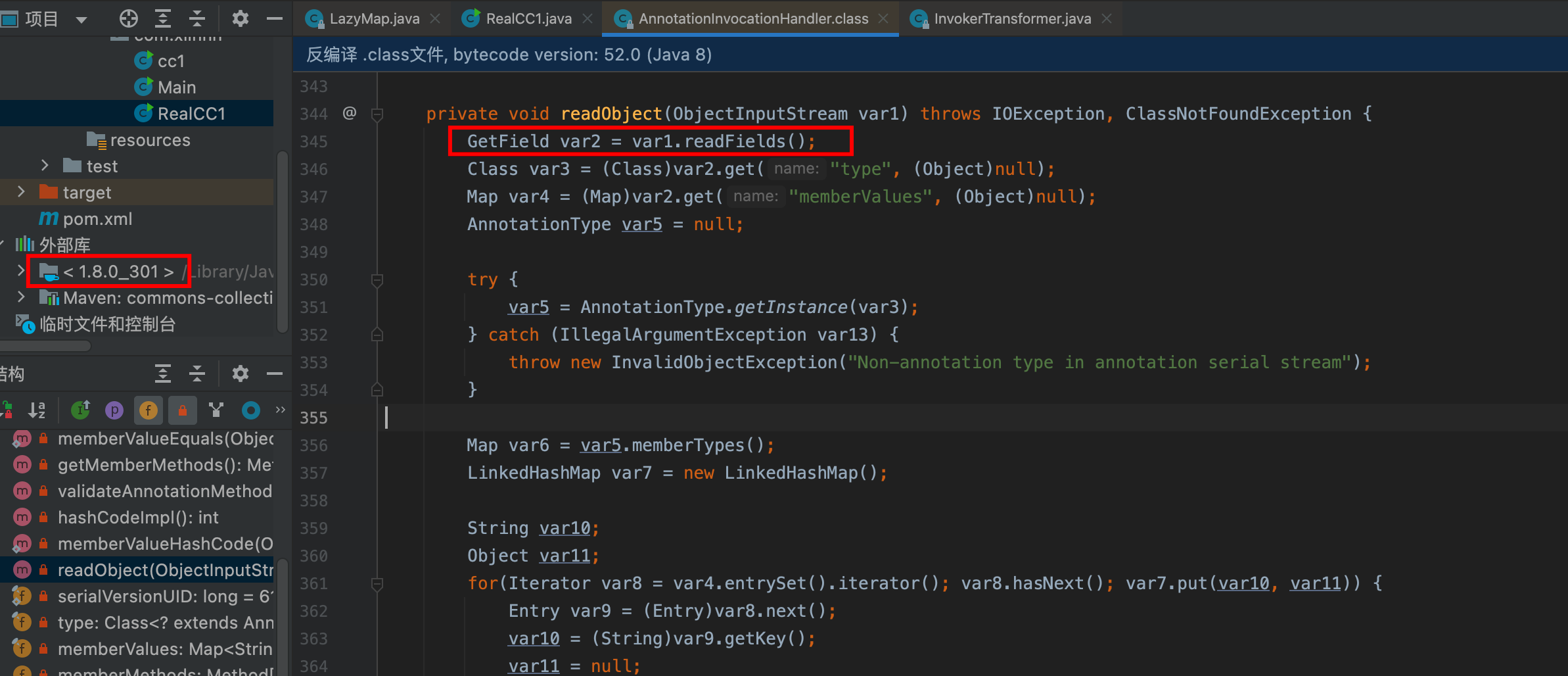The image size is (1568, 676).
Task: Open the 项目 view switcher dropdown
Action: tap(81, 18)
